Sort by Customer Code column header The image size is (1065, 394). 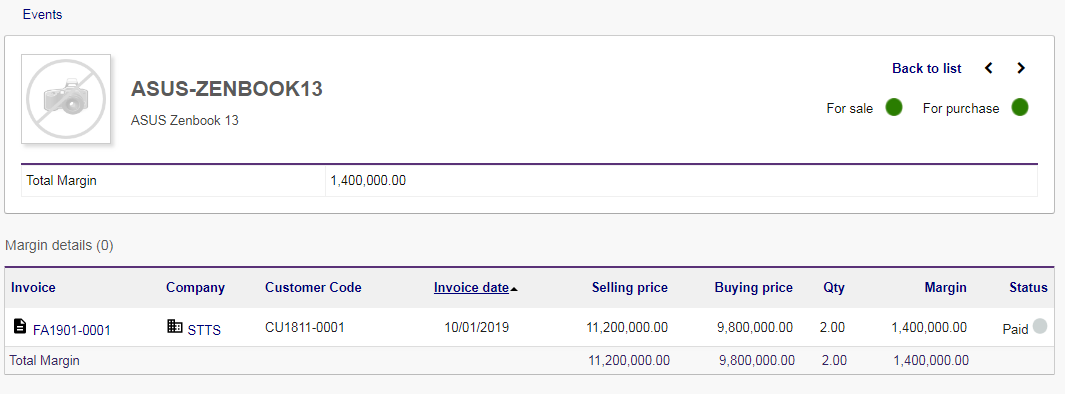(313, 287)
